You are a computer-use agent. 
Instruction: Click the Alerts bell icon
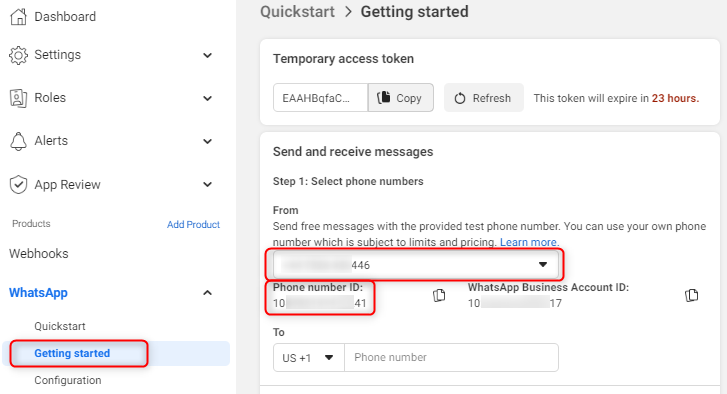tap(18, 141)
